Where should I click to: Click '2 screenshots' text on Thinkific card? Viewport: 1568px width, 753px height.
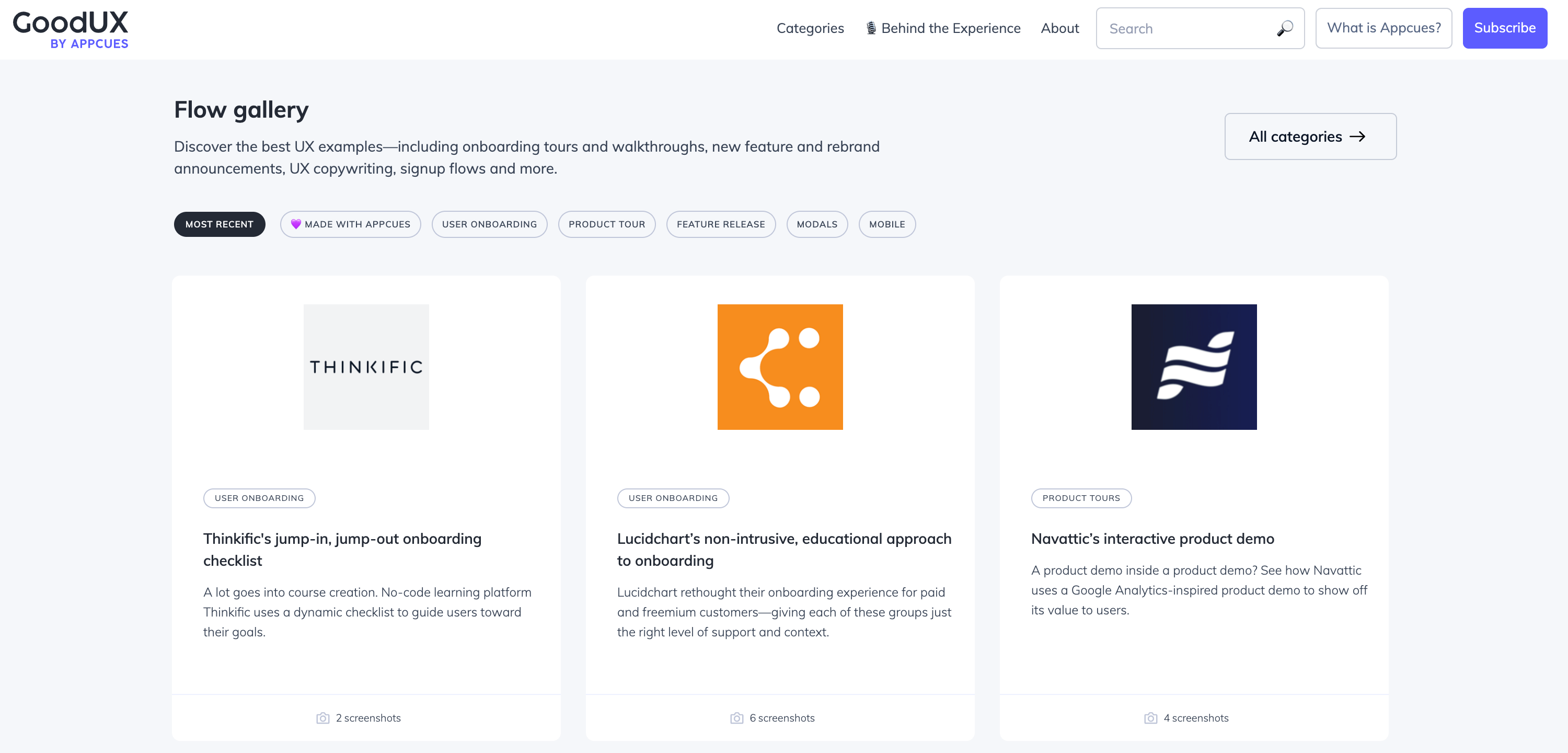click(368, 718)
